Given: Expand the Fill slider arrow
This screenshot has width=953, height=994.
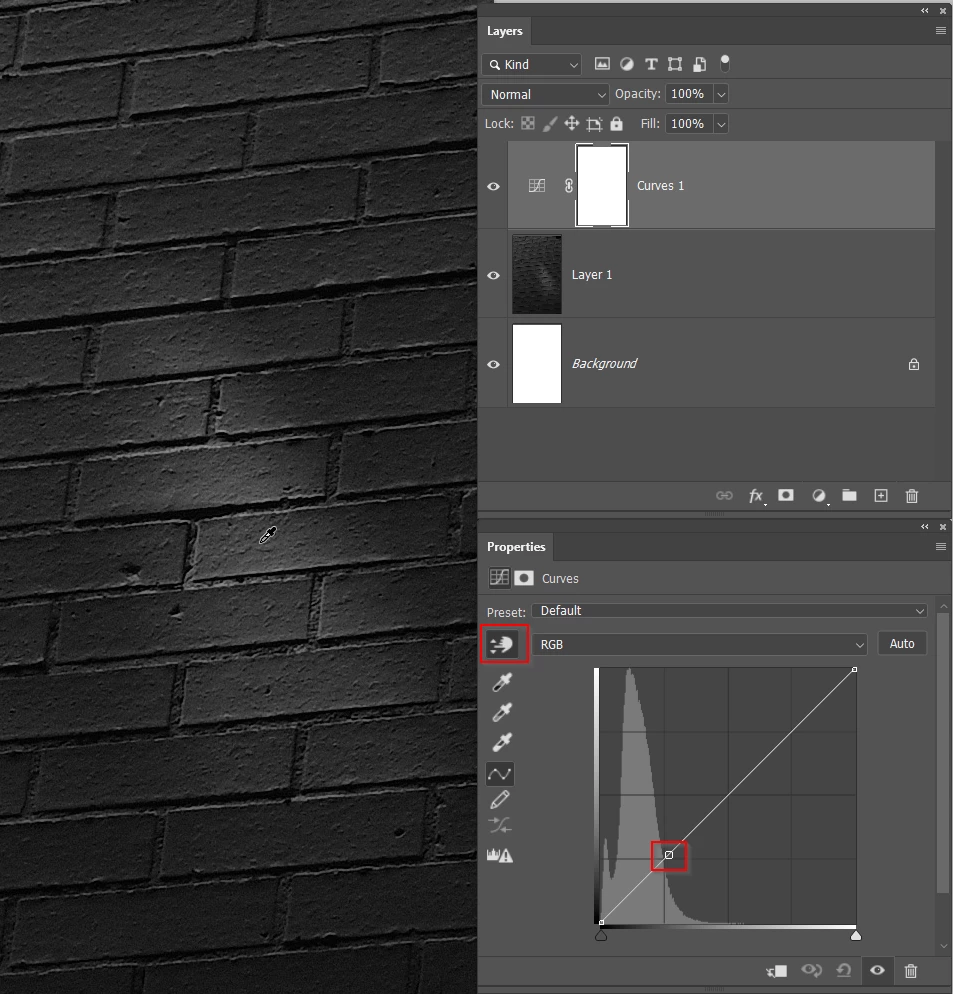Looking at the screenshot, I should 721,124.
